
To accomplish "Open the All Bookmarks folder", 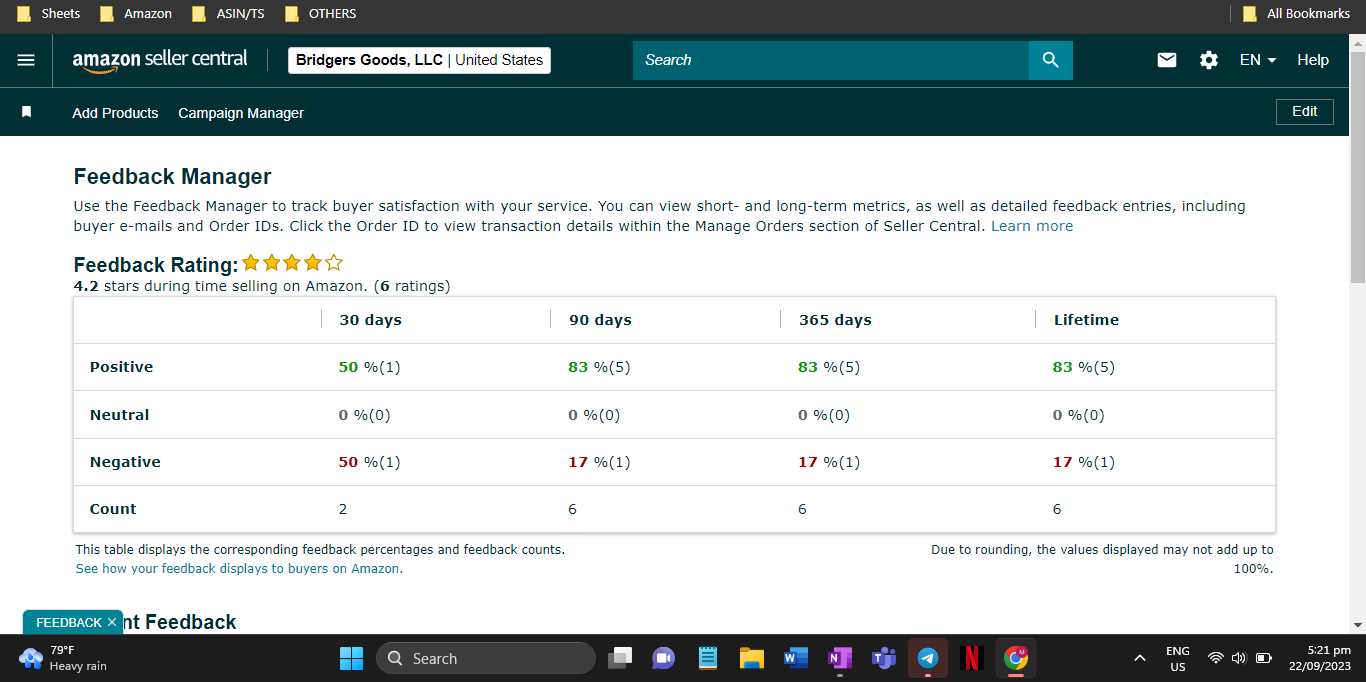I will [1296, 14].
